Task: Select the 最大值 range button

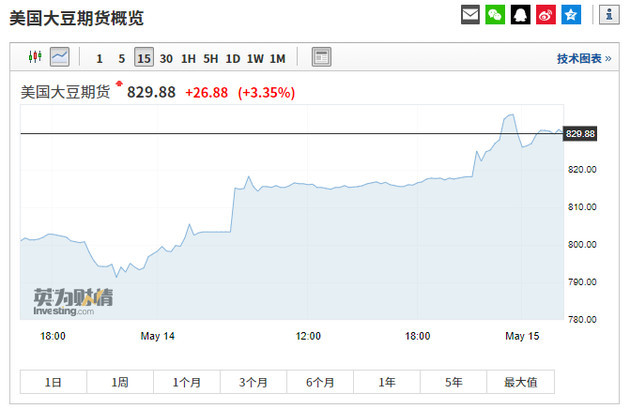Action: pyautogui.click(x=520, y=382)
